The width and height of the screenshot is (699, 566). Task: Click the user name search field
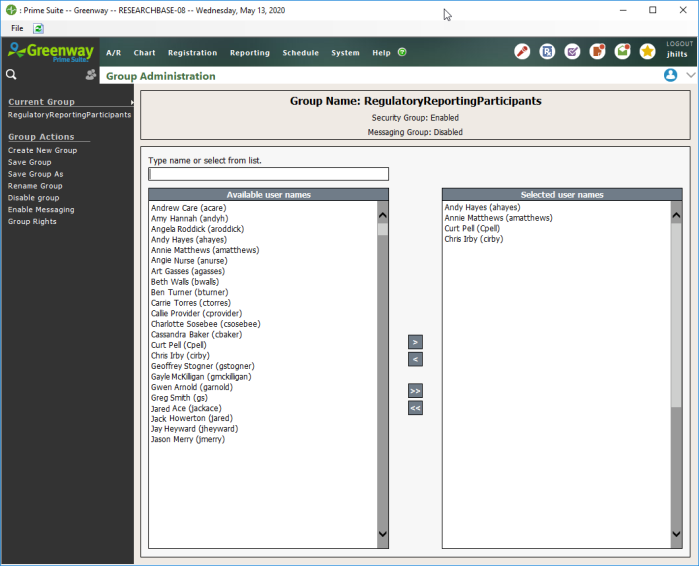(268, 174)
